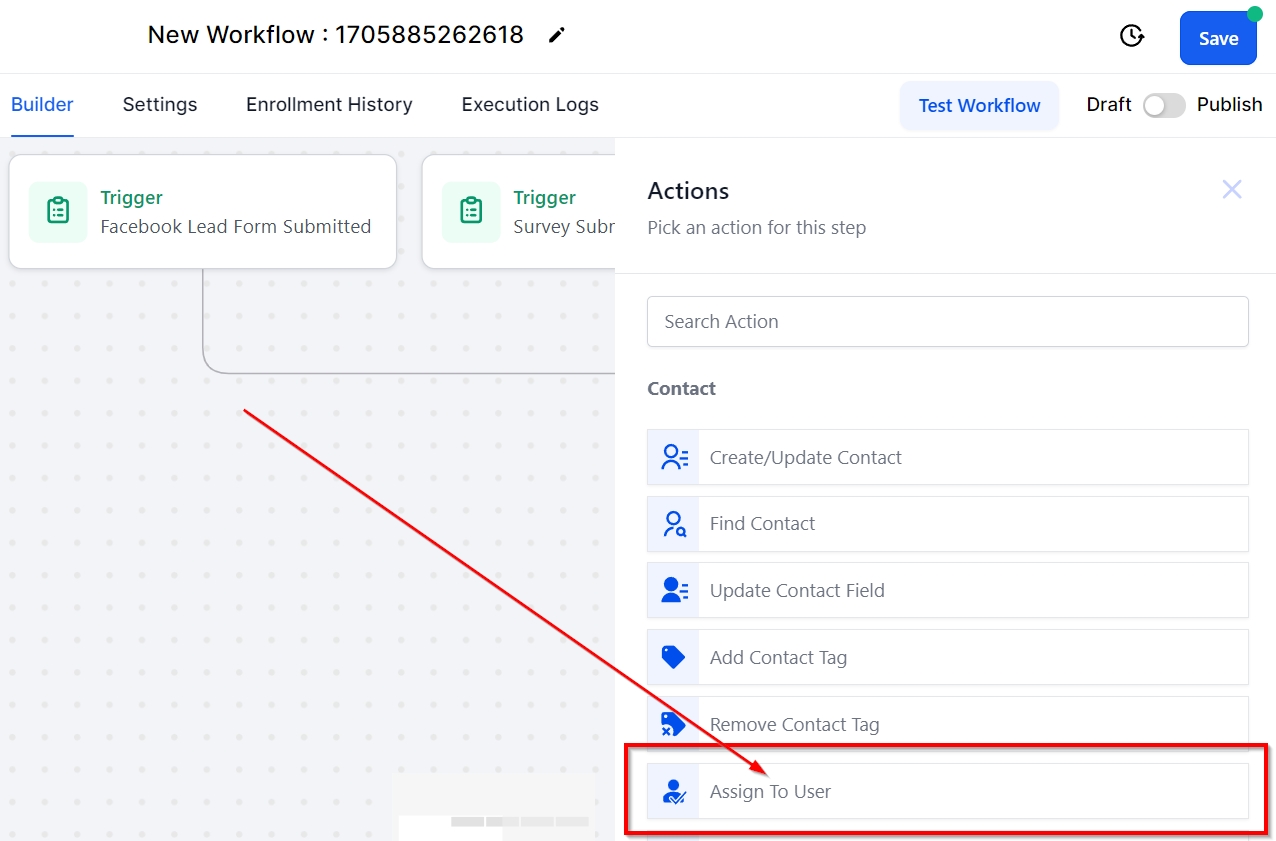The height and width of the screenshot is (841, 1276).
Task: Open the version history clock icon
Action: click(1131, 37)
